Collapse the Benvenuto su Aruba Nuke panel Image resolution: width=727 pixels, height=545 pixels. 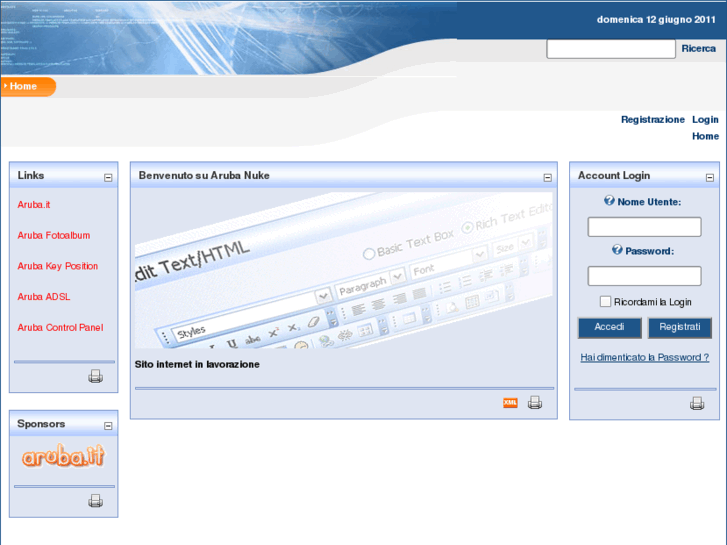[x=548, y=178]
